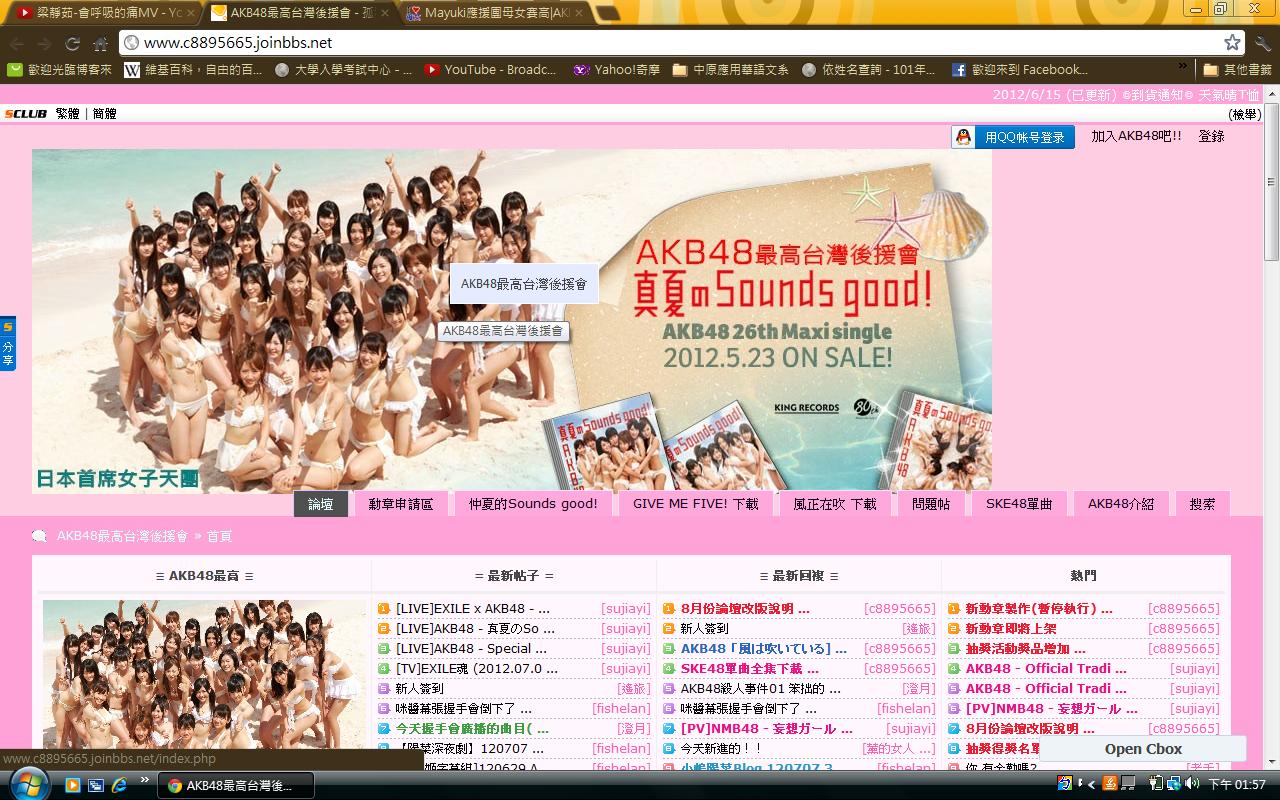1280x800 pixels.
Task: Open the 問題帖 navigation tab
Action: click(x=931, y=504)
